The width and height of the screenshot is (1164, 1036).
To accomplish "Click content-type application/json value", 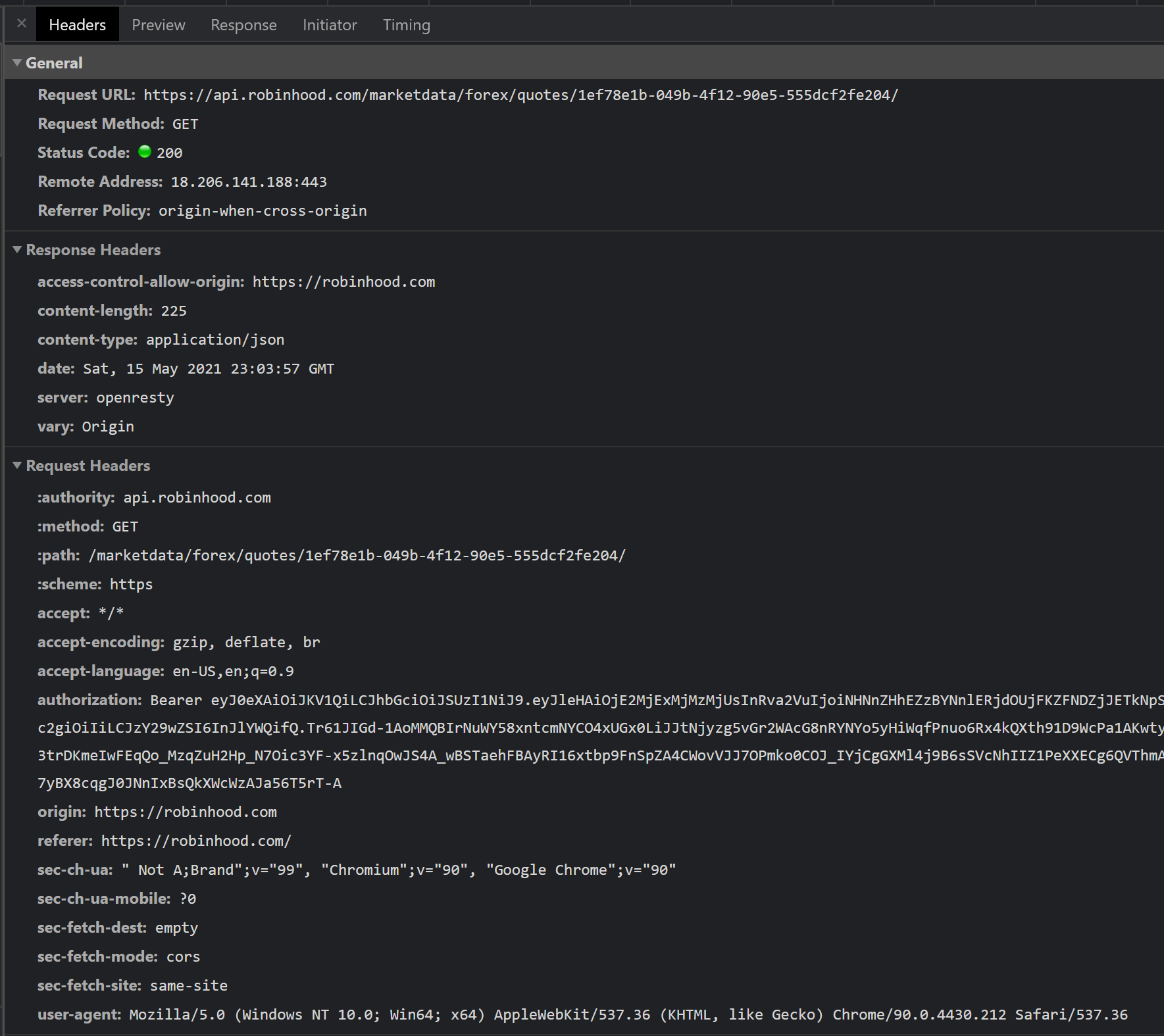I will 215,339.
